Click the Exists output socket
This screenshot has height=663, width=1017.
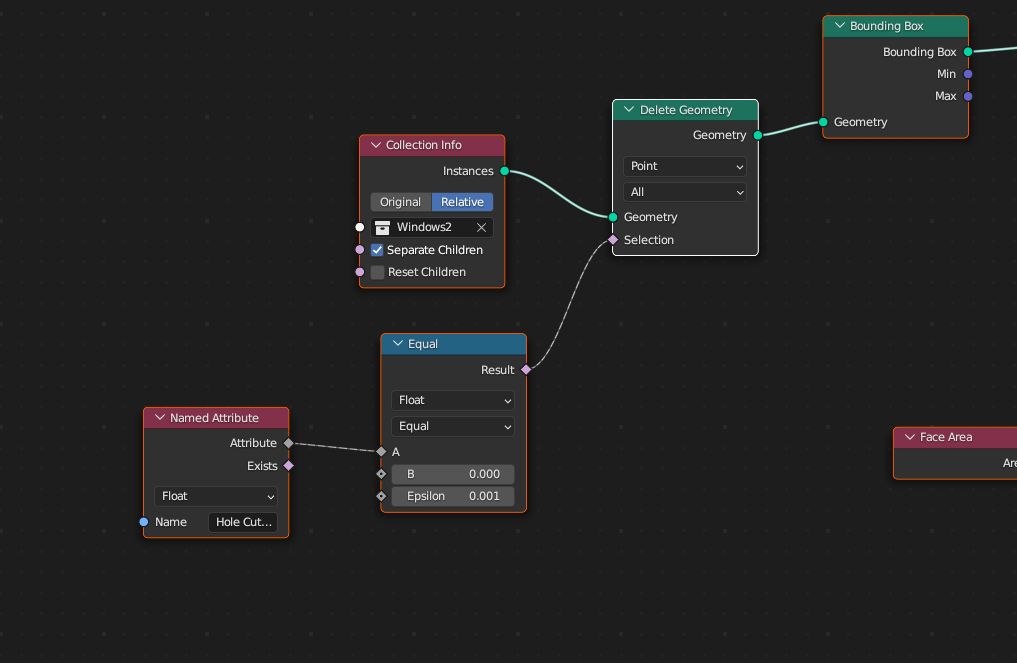tap(289, 466)
